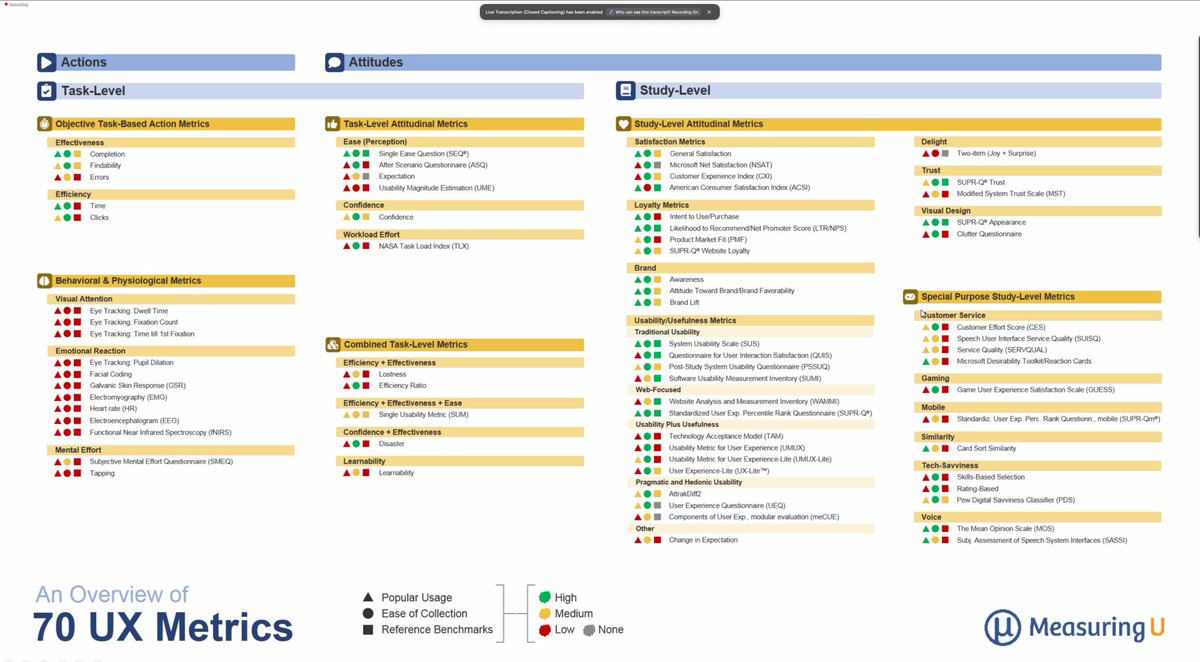Click the 'Single Ease Question (SEQ)' row

click(x=405, y=154)
